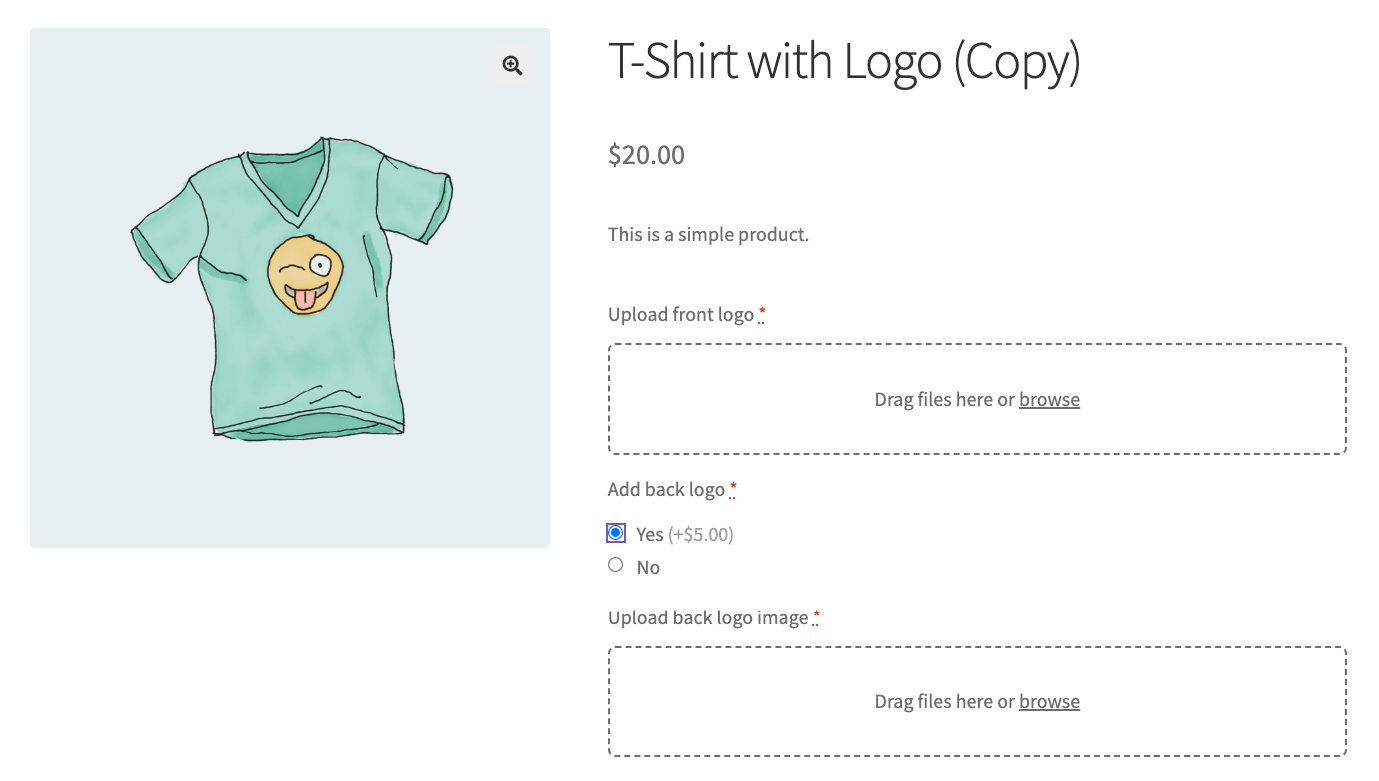Image resolution: width=1379 pixels, height=781 pixels.
Task: Click the T-Shirt with Logo (Copy) title
Action: click(844, 62)
